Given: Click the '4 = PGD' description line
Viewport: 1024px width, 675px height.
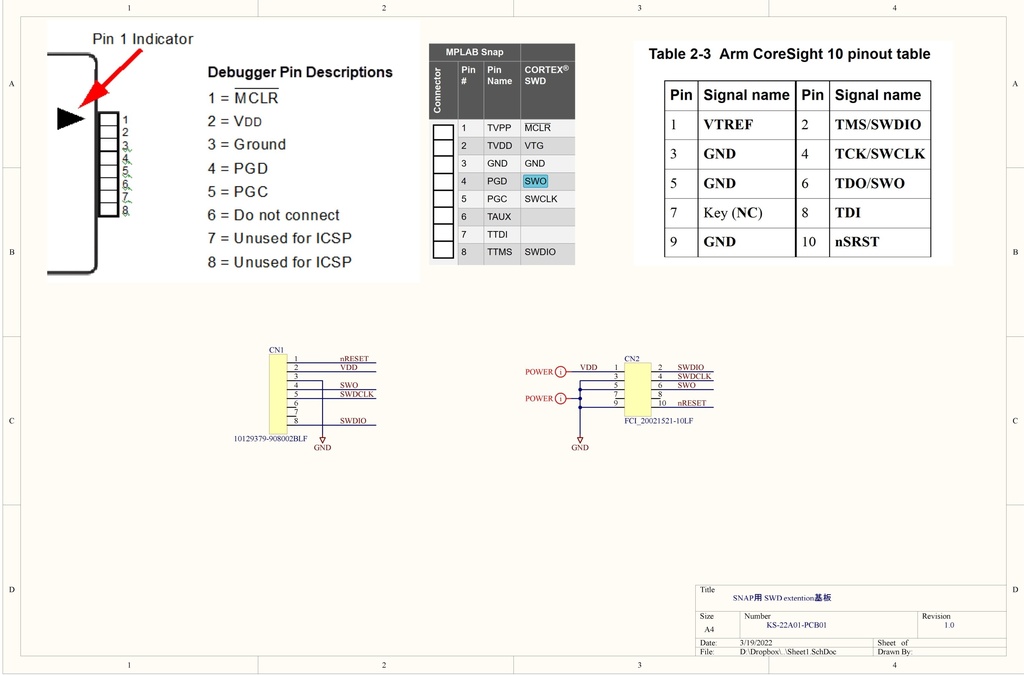Looking at the screenshot, I should tap(238, 168).
